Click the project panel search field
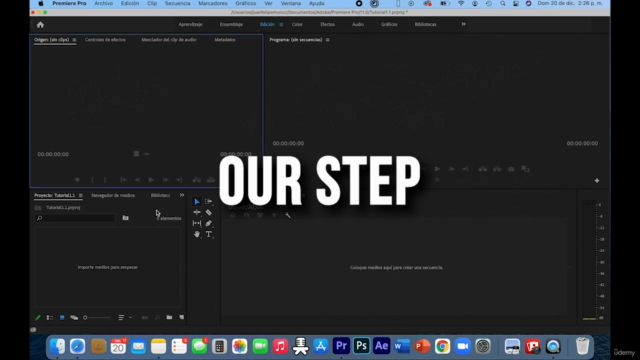The image size is (640, 360). pyautogui.click(x=76, y=218)
